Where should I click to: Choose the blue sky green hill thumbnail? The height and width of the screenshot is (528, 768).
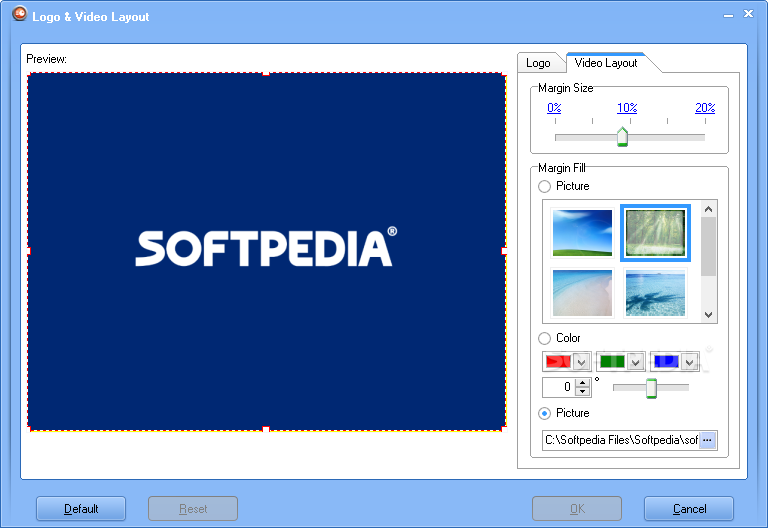tap(582, 233)
